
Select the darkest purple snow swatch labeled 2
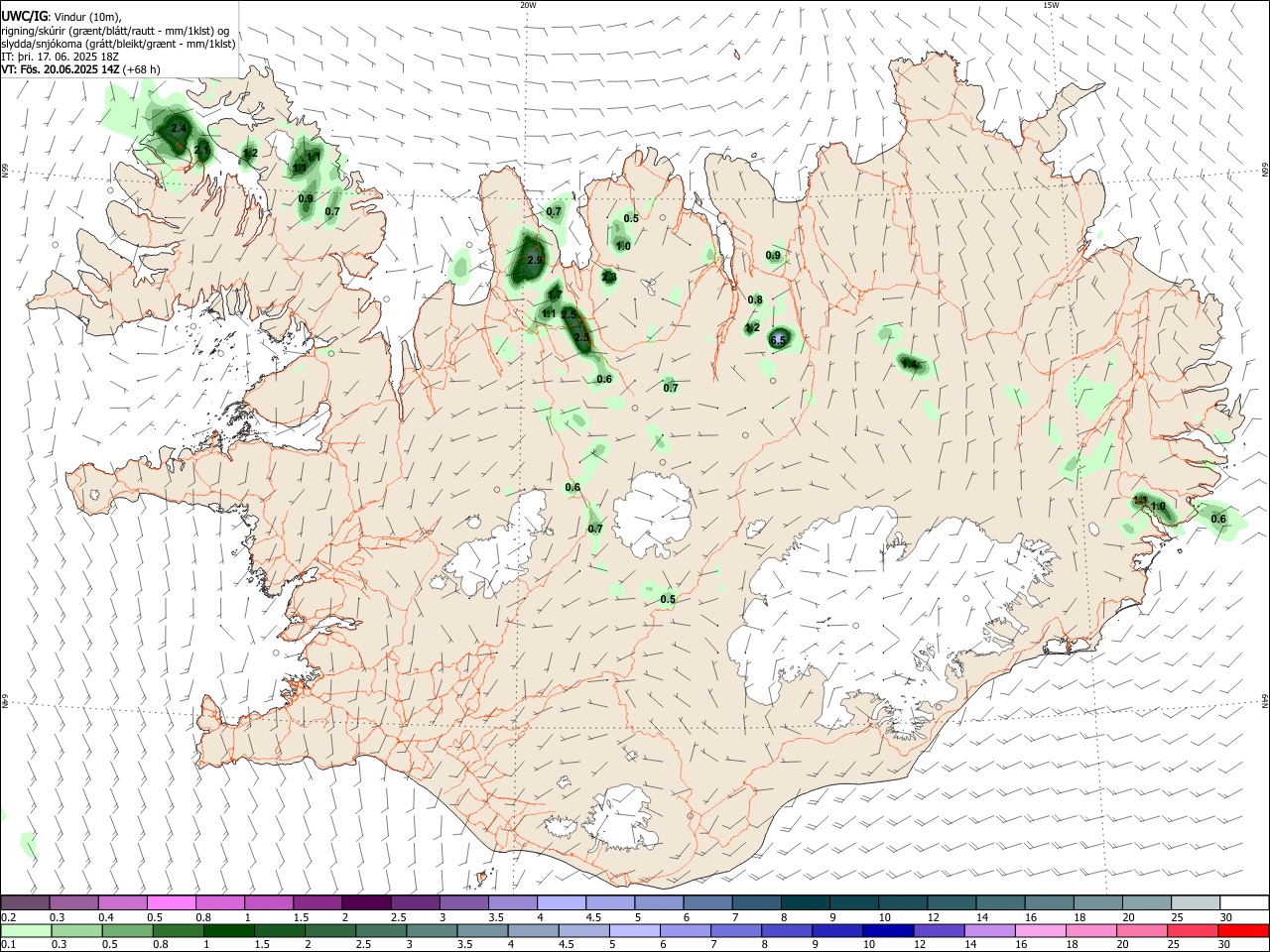(x=366, y=902)
